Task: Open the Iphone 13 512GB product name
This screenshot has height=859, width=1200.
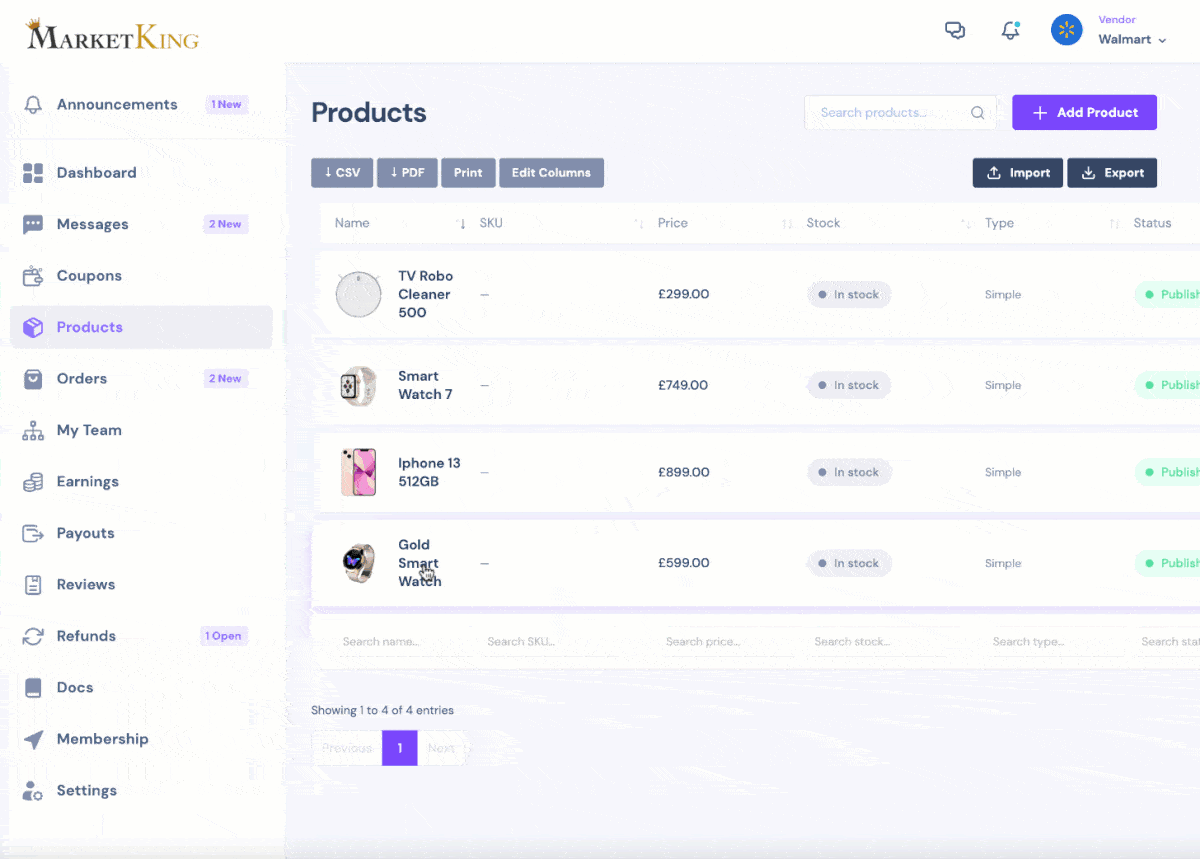Action: pyautogui.click(x=430, y=472)
